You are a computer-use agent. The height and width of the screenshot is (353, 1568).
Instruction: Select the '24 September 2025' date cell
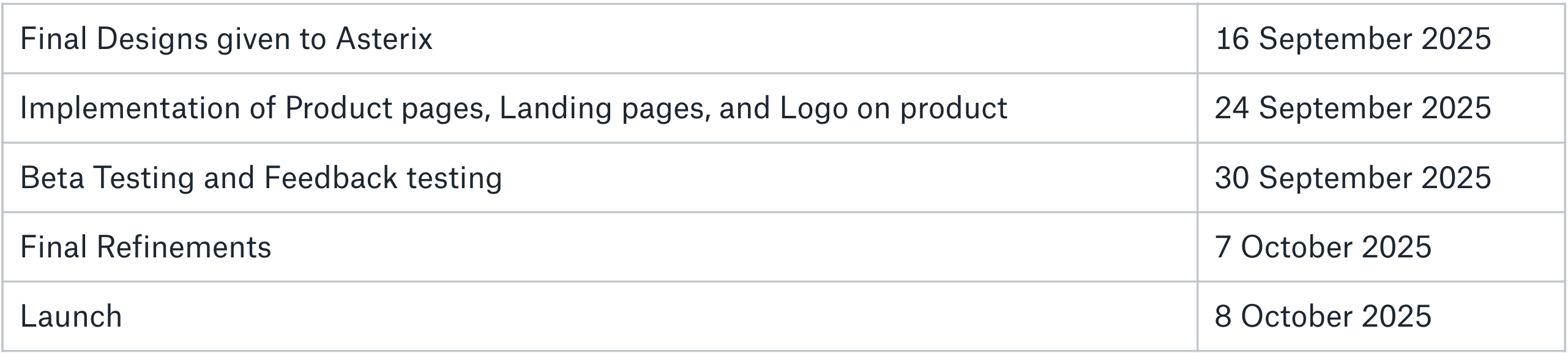[x=1381, y=108]
